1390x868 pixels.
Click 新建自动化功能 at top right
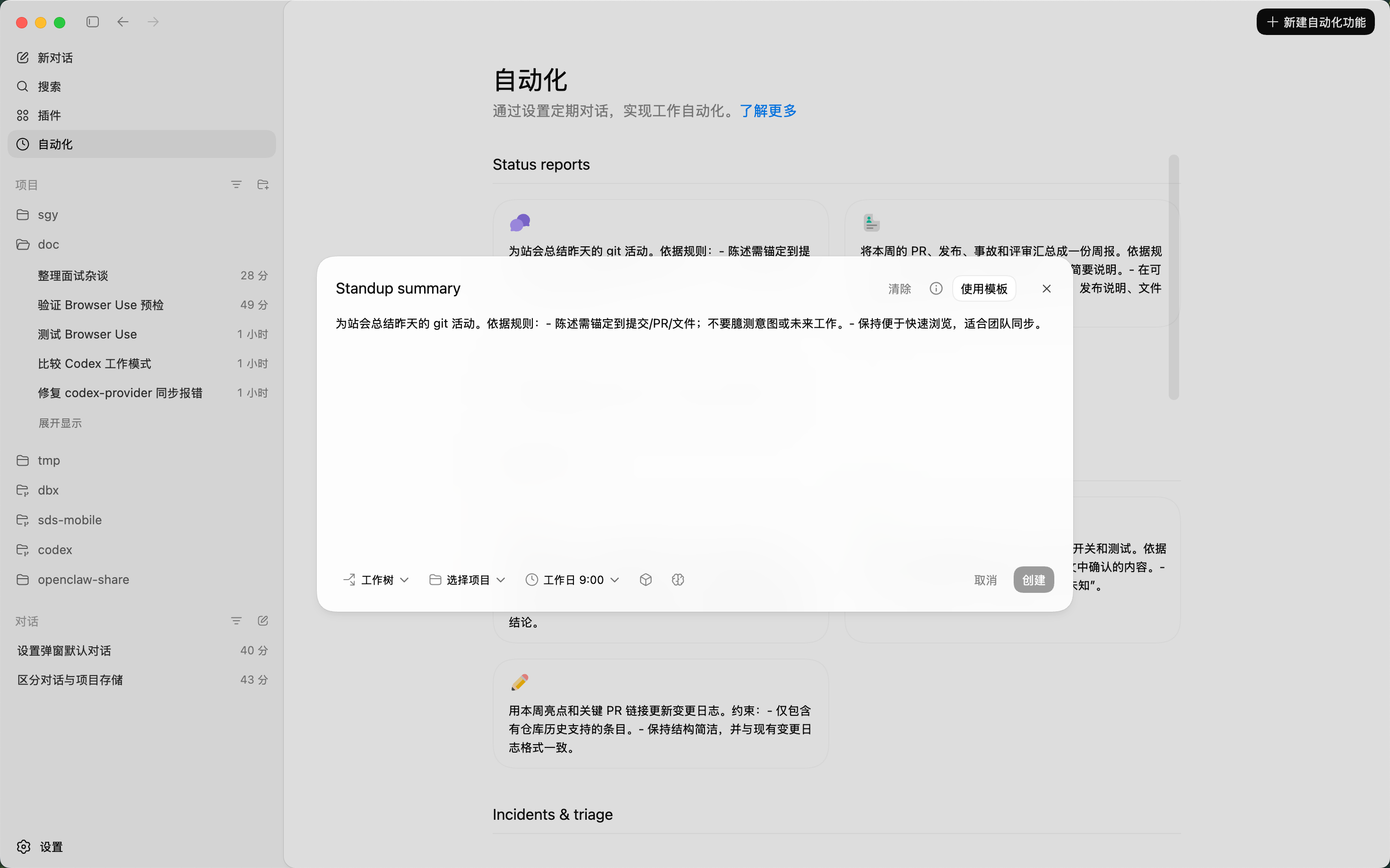tap(1315, 22)
